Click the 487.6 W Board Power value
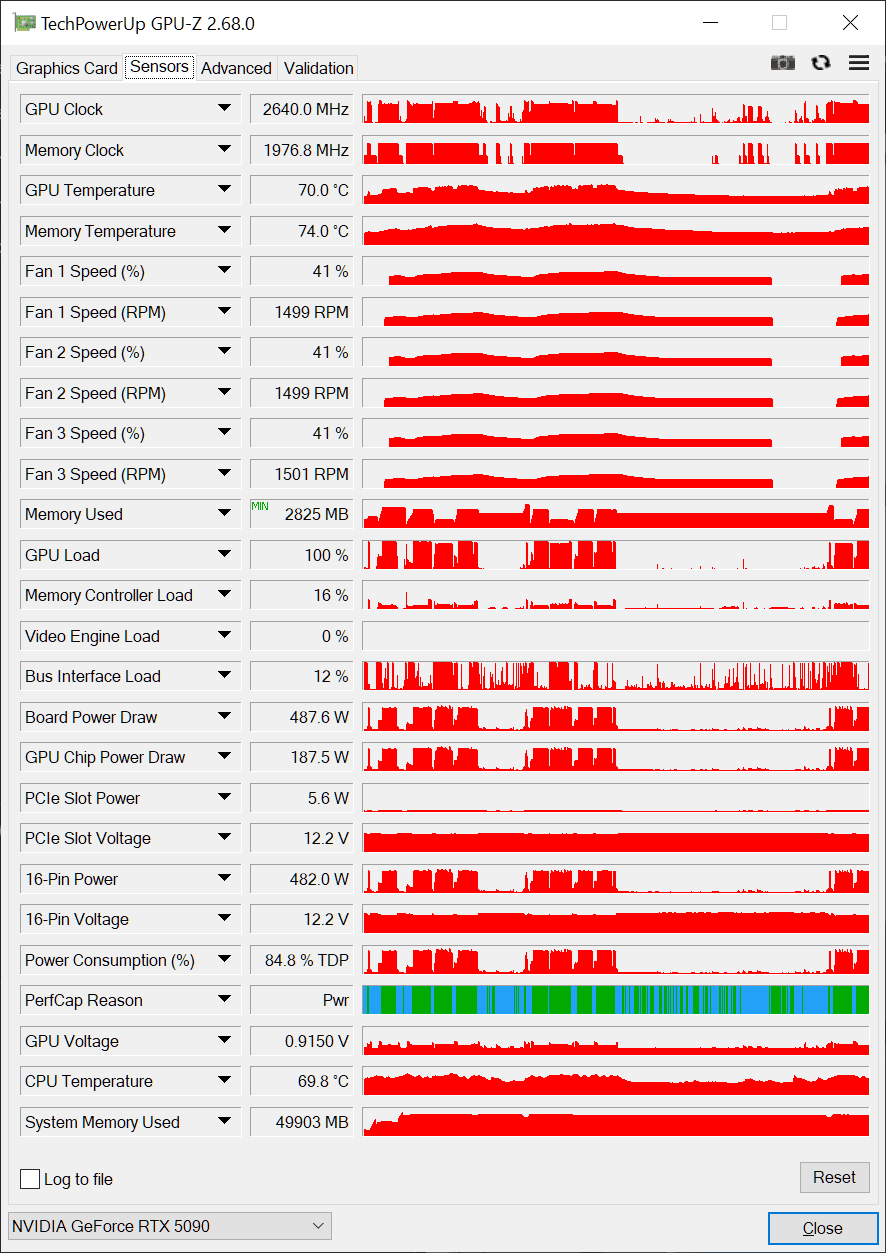Viewport: 886px width, 1253px height. point(302,717)
